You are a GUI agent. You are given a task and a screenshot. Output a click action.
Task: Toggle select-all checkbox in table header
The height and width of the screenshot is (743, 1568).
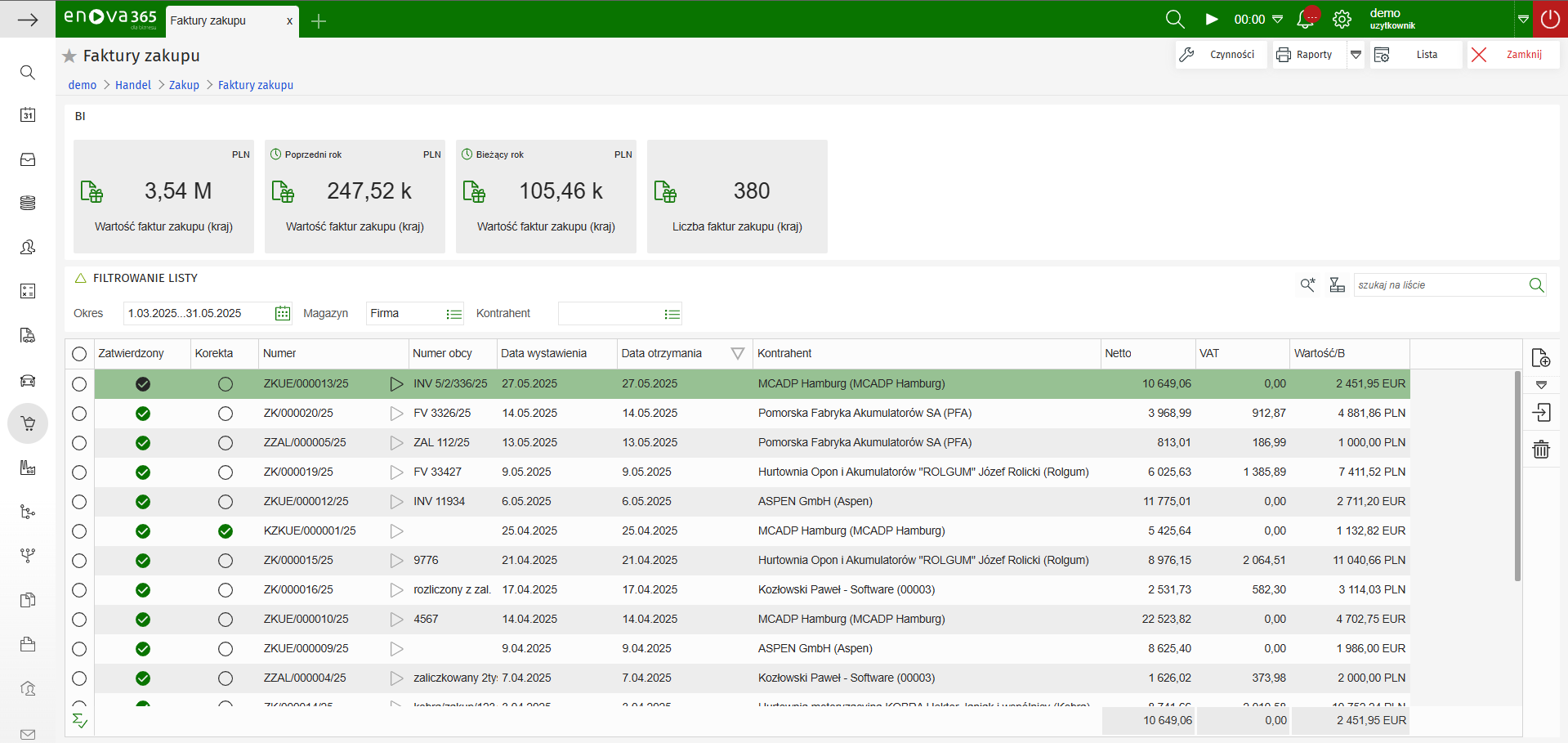click(79, 354)
